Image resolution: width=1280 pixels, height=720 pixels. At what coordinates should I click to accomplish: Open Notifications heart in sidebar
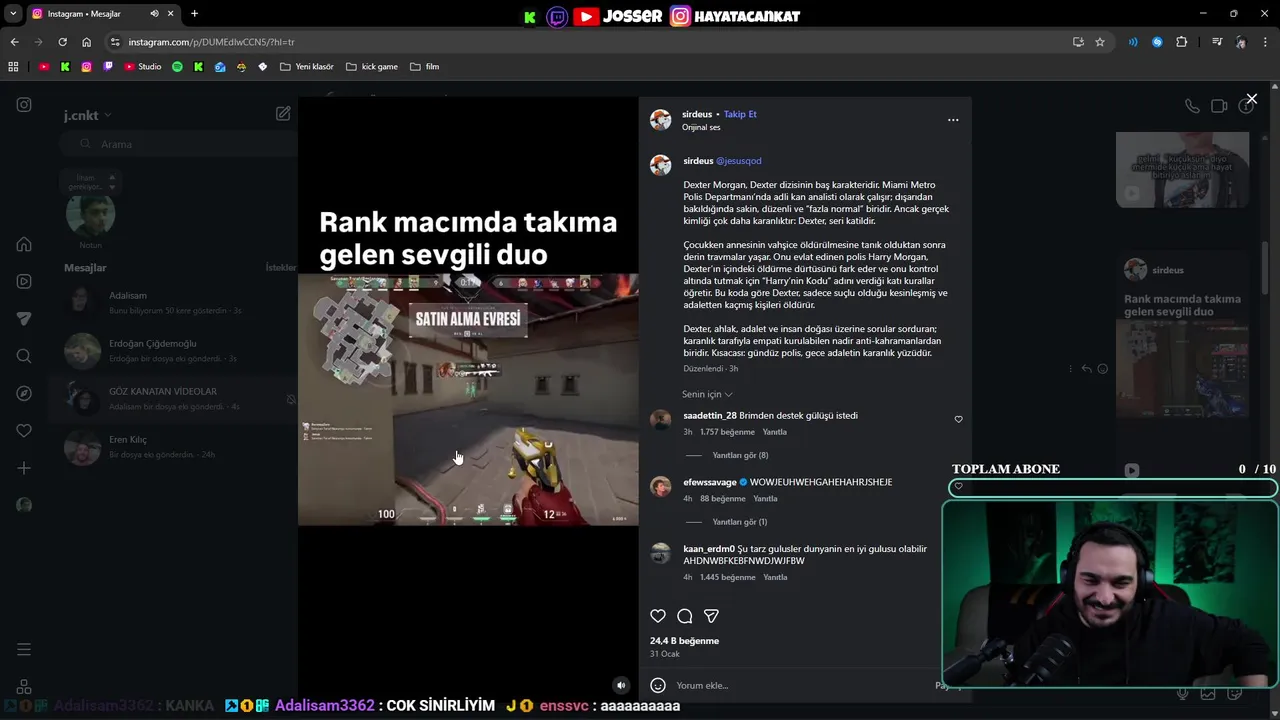coord(24,430)
